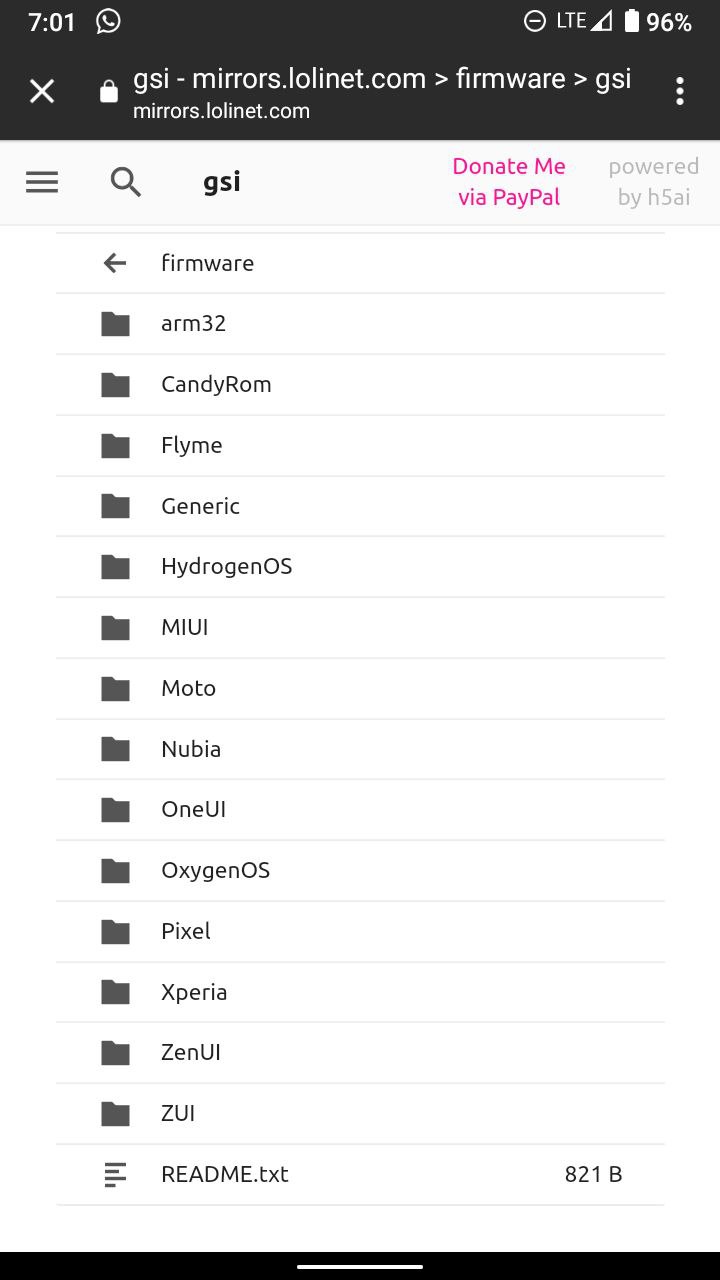Tap the WhatsApp notification icon
Viewport: 720px width, 1280px height.
point(108,21)
